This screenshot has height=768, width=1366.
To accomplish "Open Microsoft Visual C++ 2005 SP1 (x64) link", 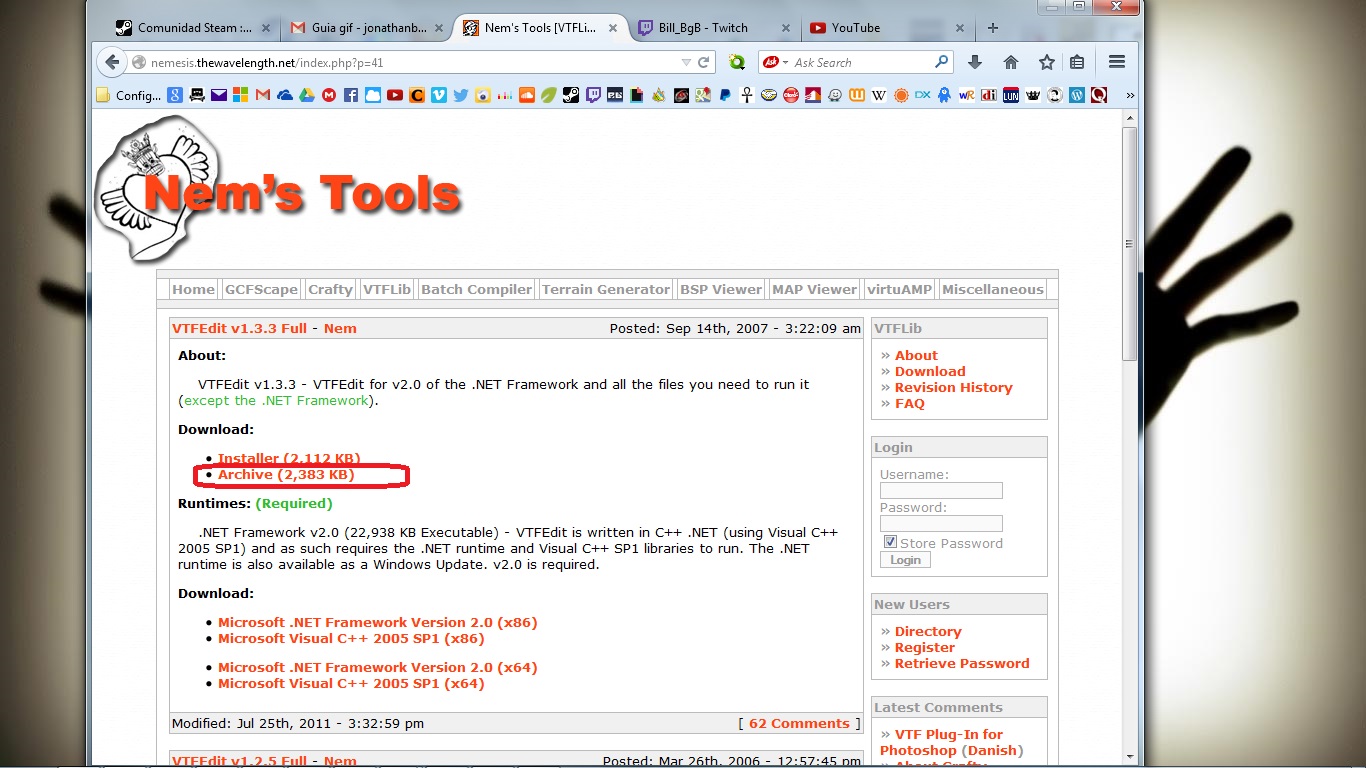I will click(351, 684).
